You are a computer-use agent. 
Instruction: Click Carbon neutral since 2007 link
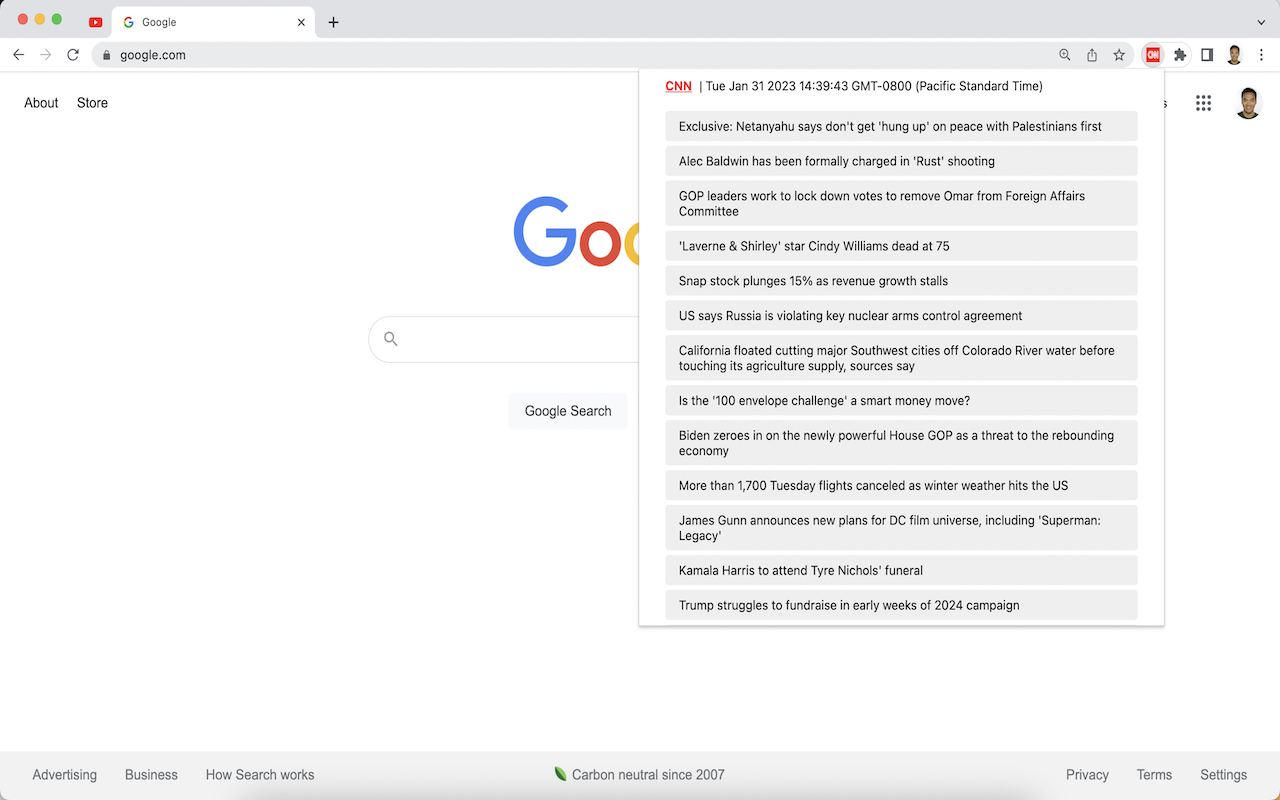point(640,775)
